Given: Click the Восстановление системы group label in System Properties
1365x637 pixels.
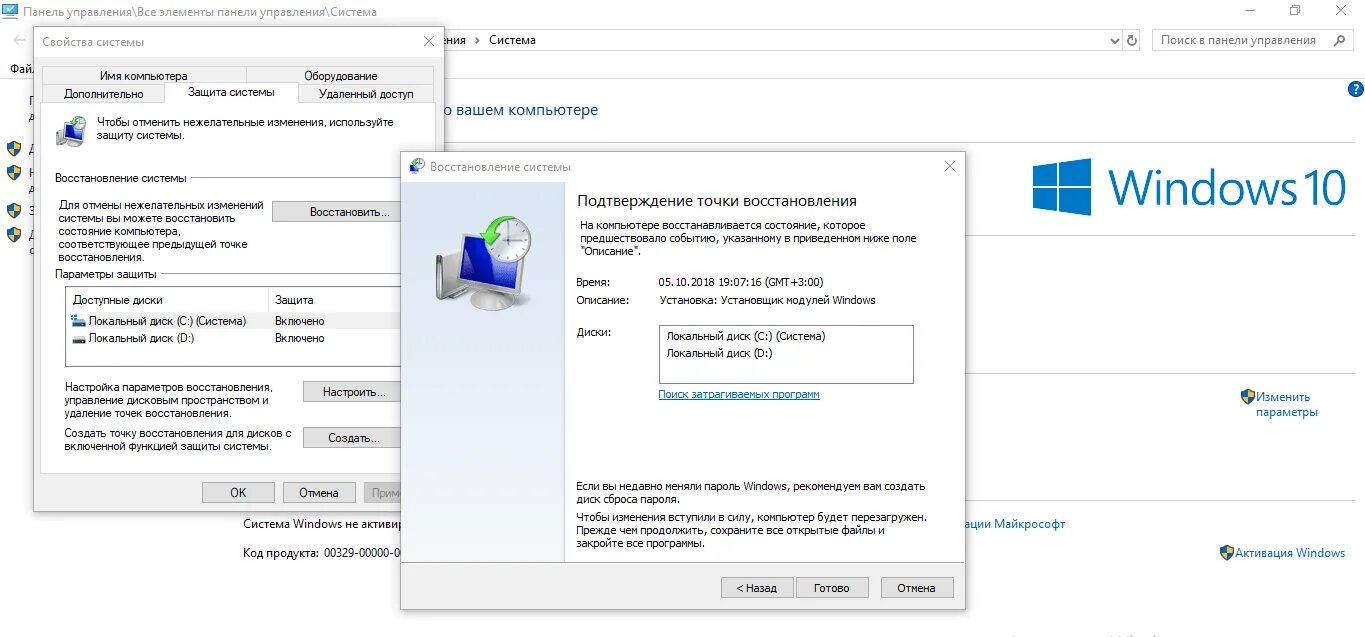Looking at the screenshot, I should pos(121,178).
